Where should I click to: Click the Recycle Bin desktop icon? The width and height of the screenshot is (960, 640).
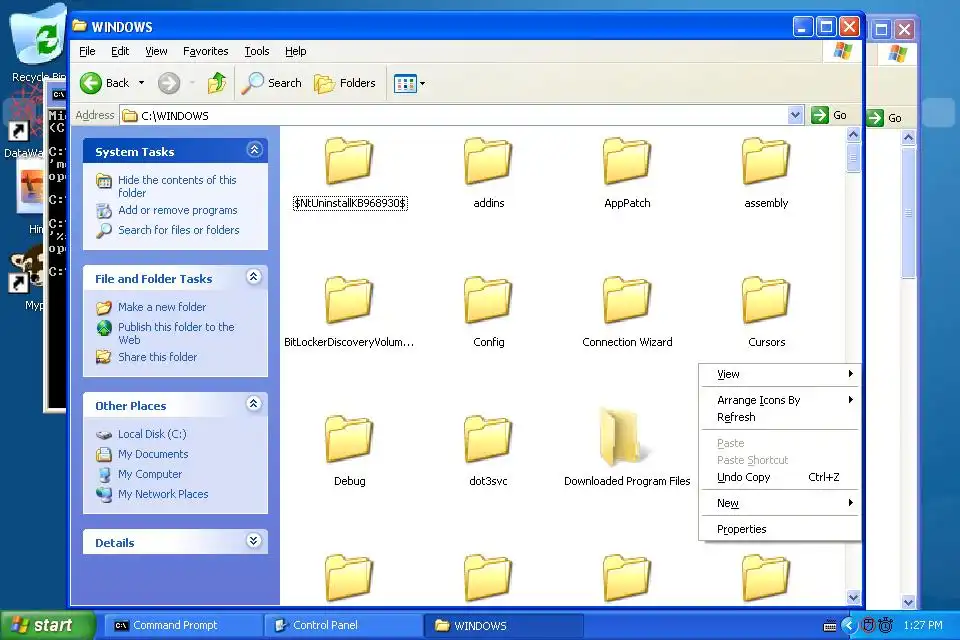(38, 36)
